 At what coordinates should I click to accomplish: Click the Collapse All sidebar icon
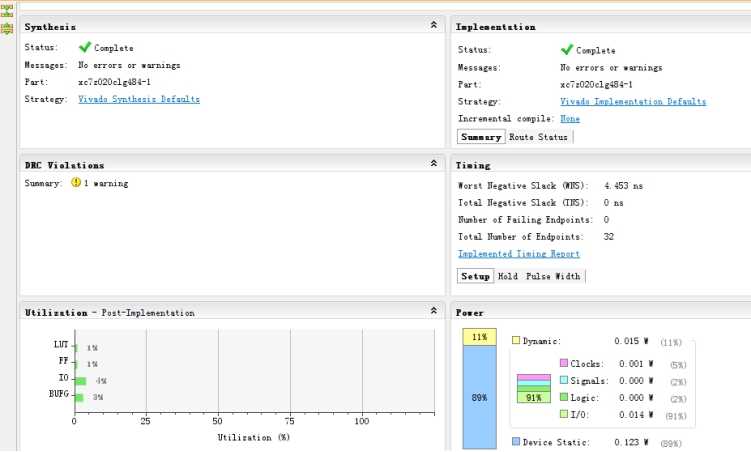pyautogui.click(x=7, y=11)
